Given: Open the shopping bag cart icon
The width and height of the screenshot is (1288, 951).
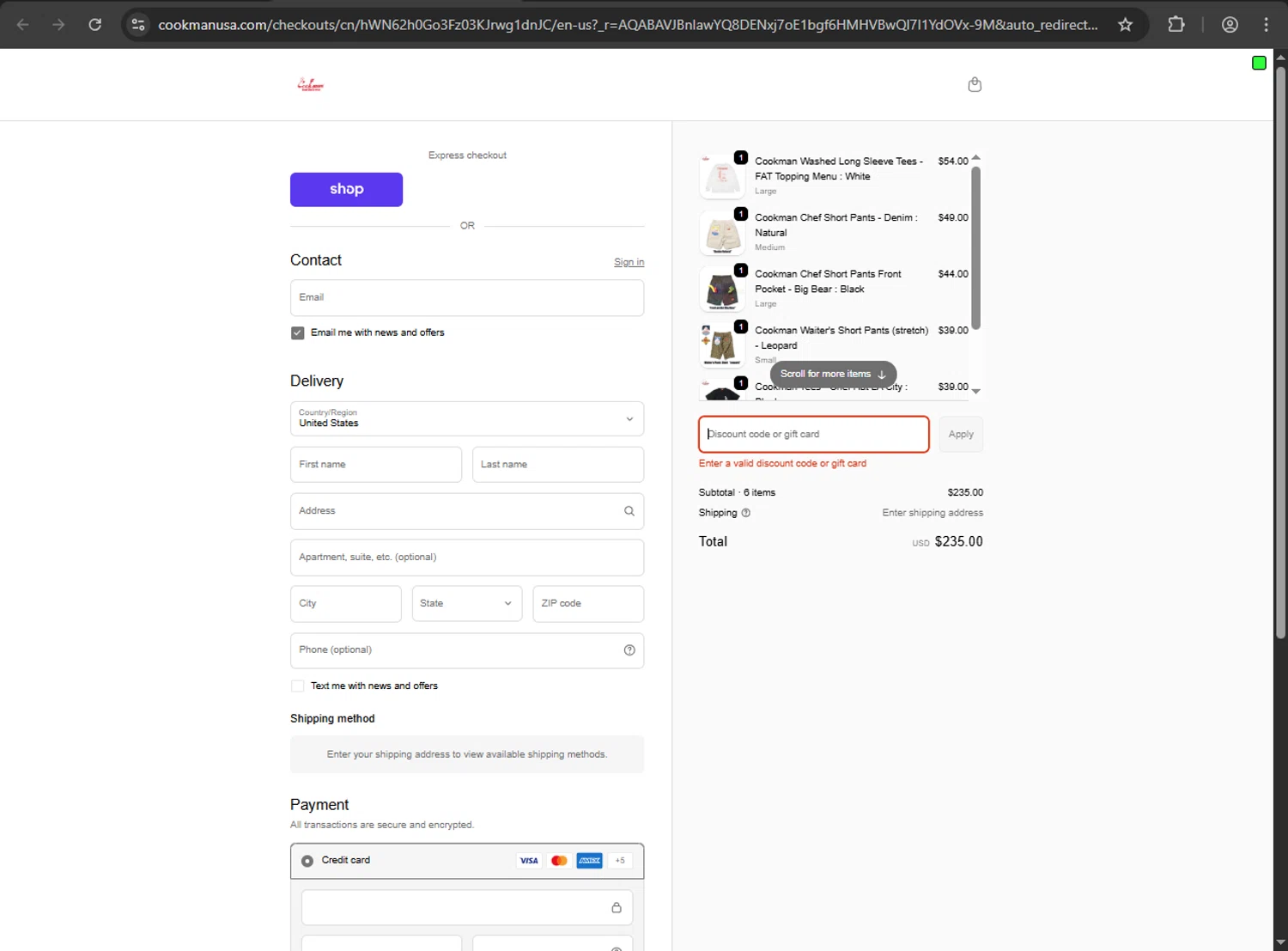Looking at the screenshot, I should pos(975,84).
